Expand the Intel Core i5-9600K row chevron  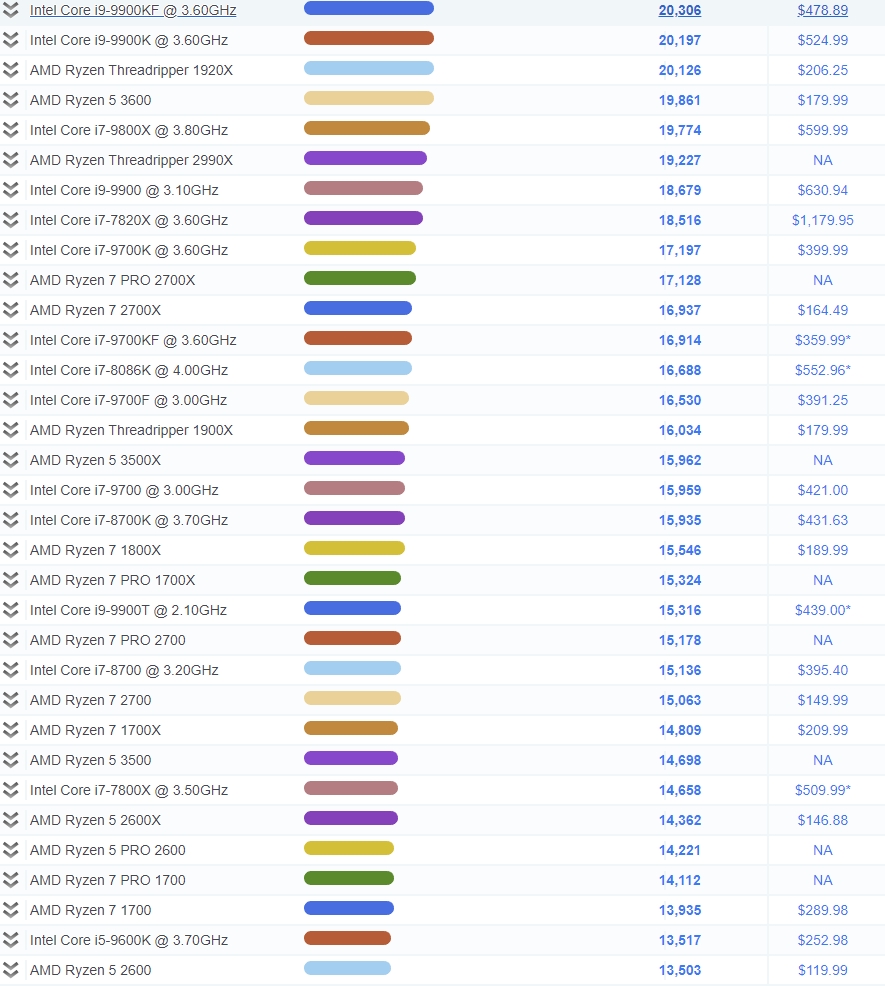(x=11, y=940)
